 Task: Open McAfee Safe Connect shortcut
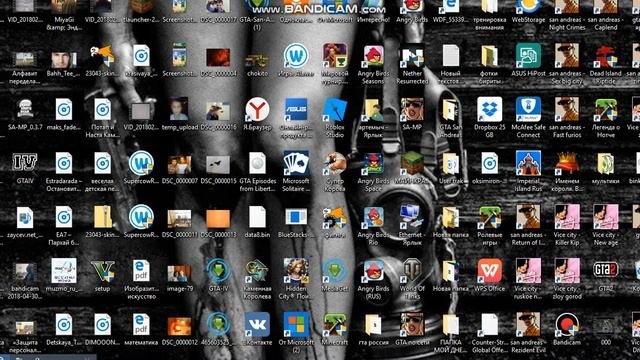pyautogui.click(x=528, y=109)
